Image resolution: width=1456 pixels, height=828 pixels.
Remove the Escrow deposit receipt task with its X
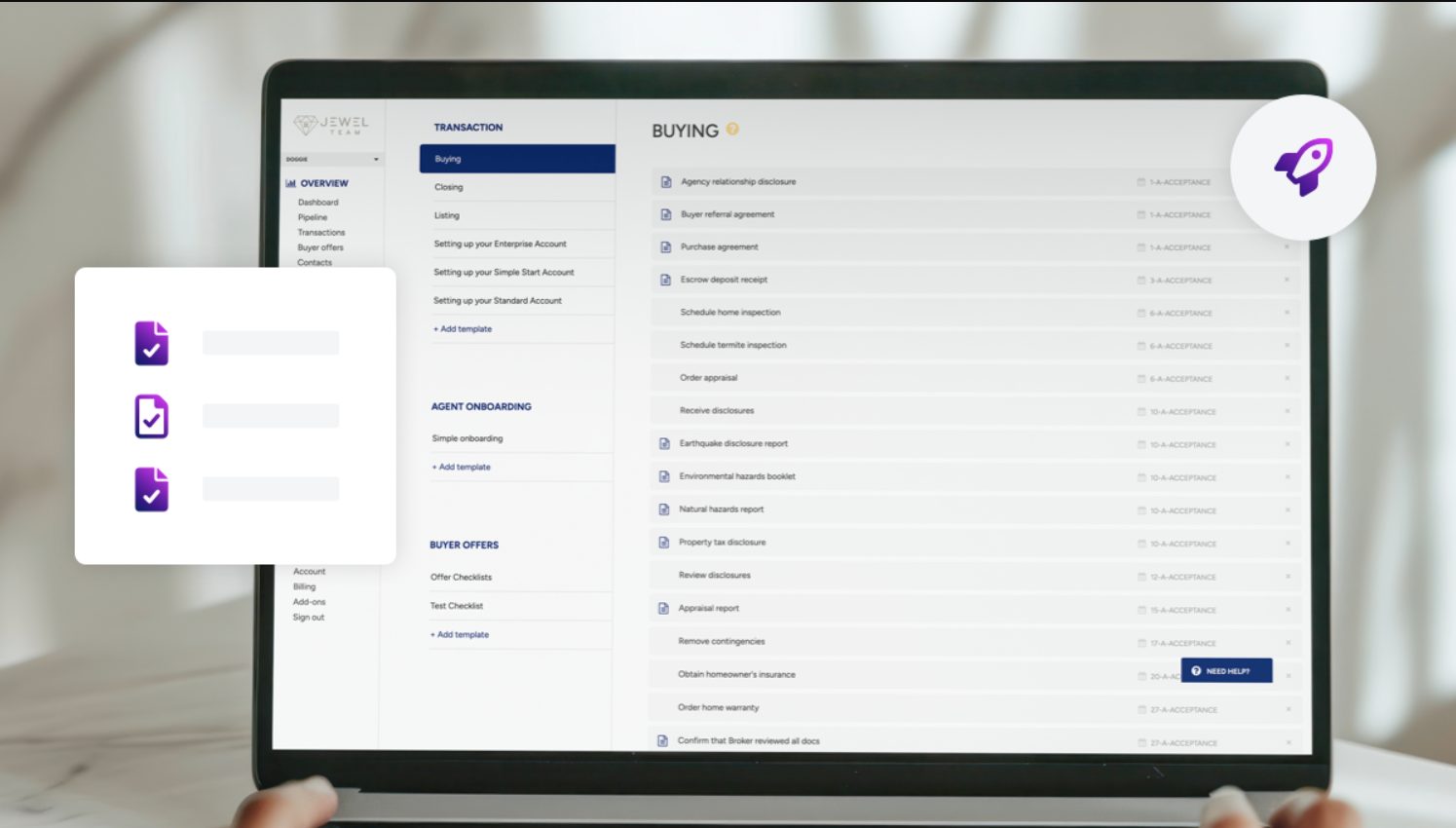pyautogui.click(x=1287, y=280)
